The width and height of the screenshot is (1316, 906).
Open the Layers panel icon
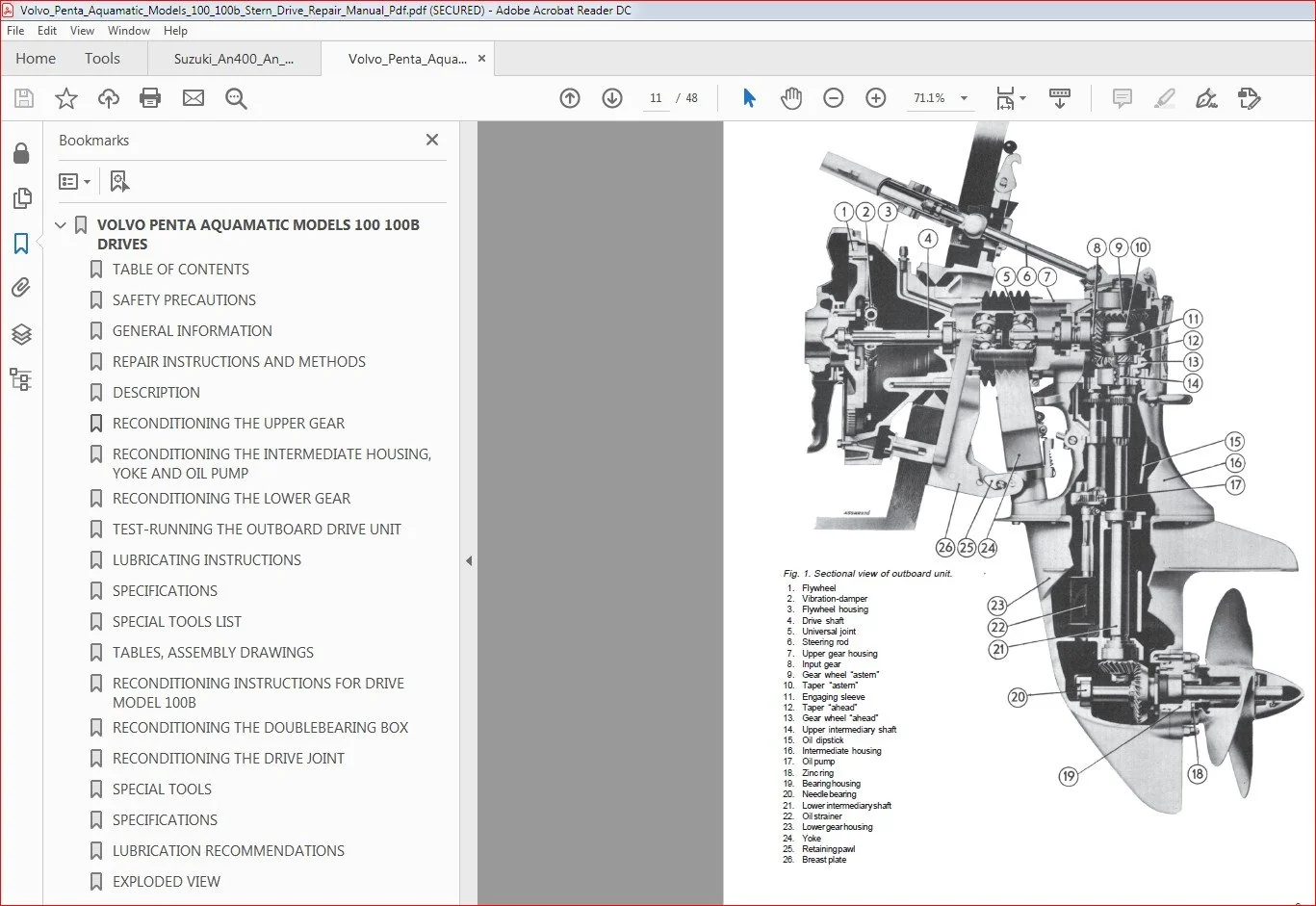click(21, 334)
